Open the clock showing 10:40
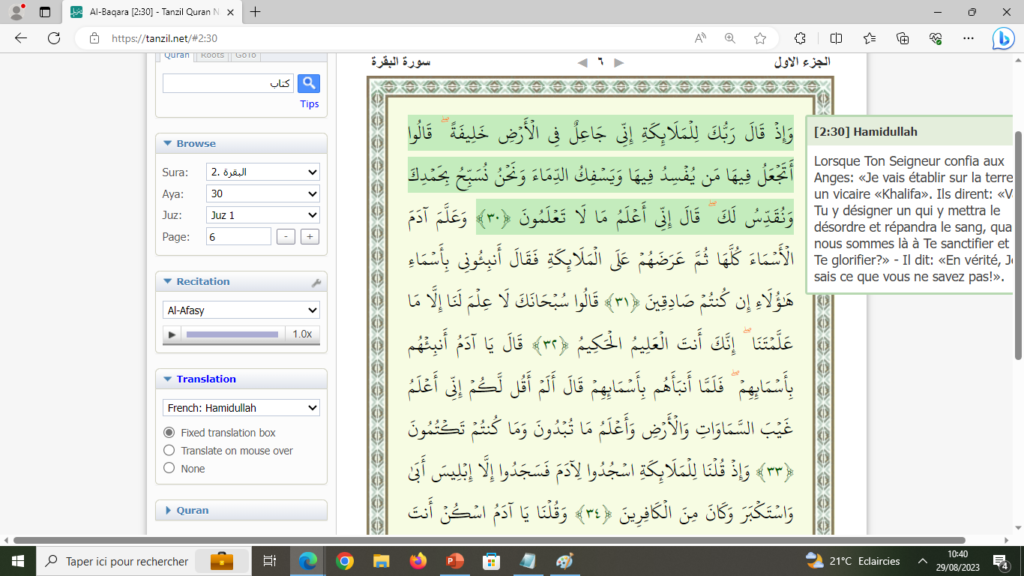Viewport: 1024px width, 576px height. (x=957, y=561)
